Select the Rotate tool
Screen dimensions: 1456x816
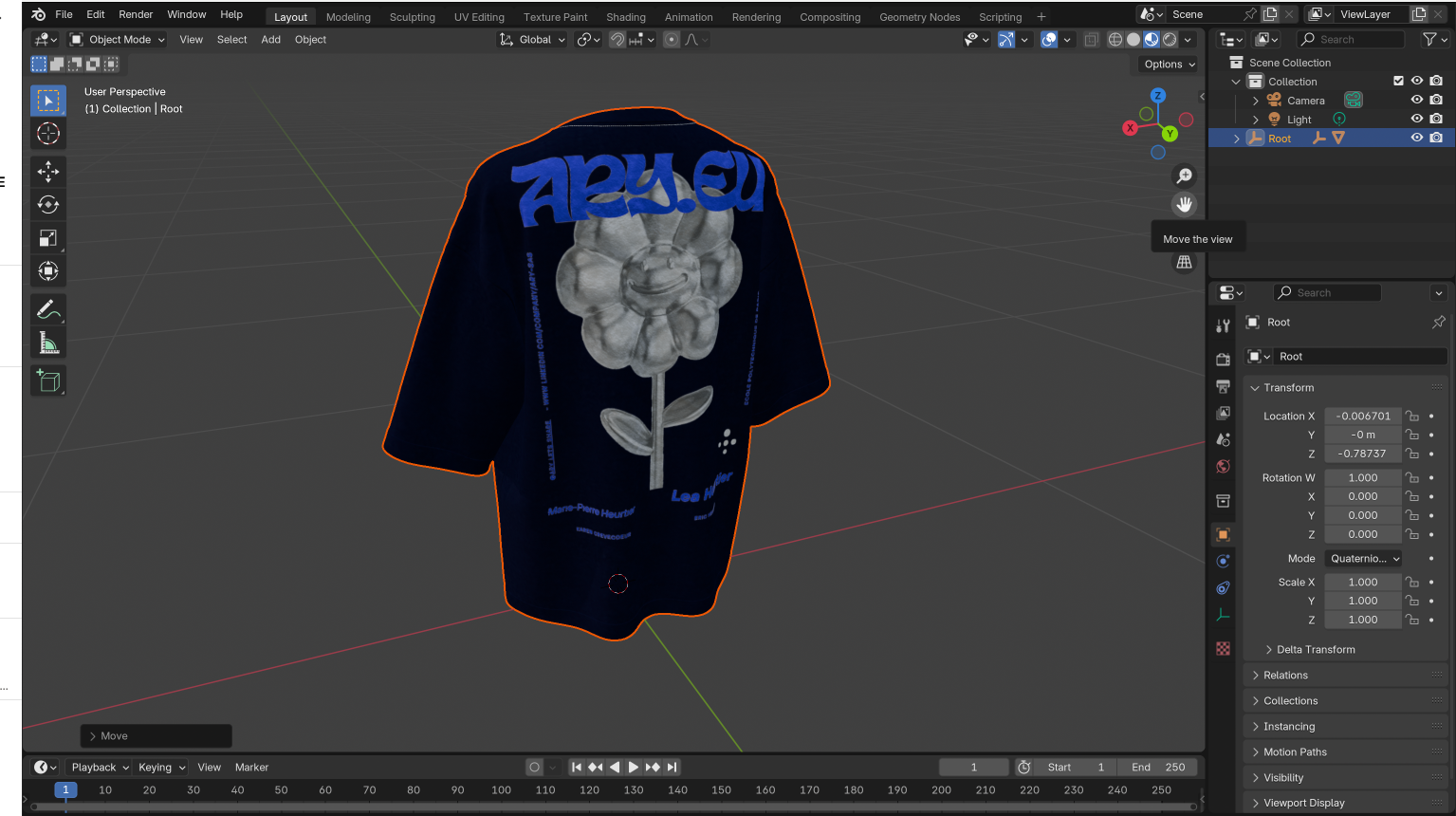coord(48,205)
